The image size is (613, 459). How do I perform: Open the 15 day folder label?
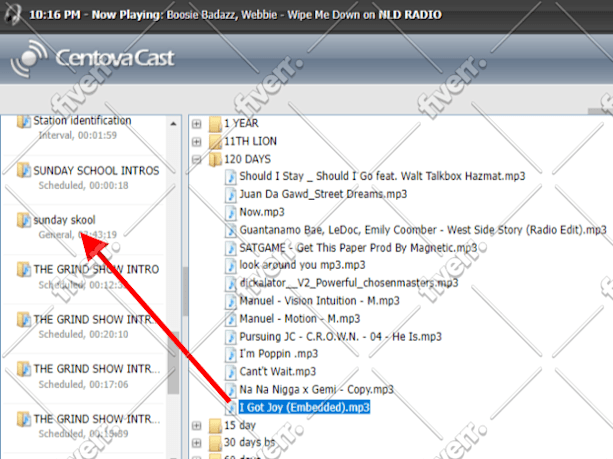[240, 425]
